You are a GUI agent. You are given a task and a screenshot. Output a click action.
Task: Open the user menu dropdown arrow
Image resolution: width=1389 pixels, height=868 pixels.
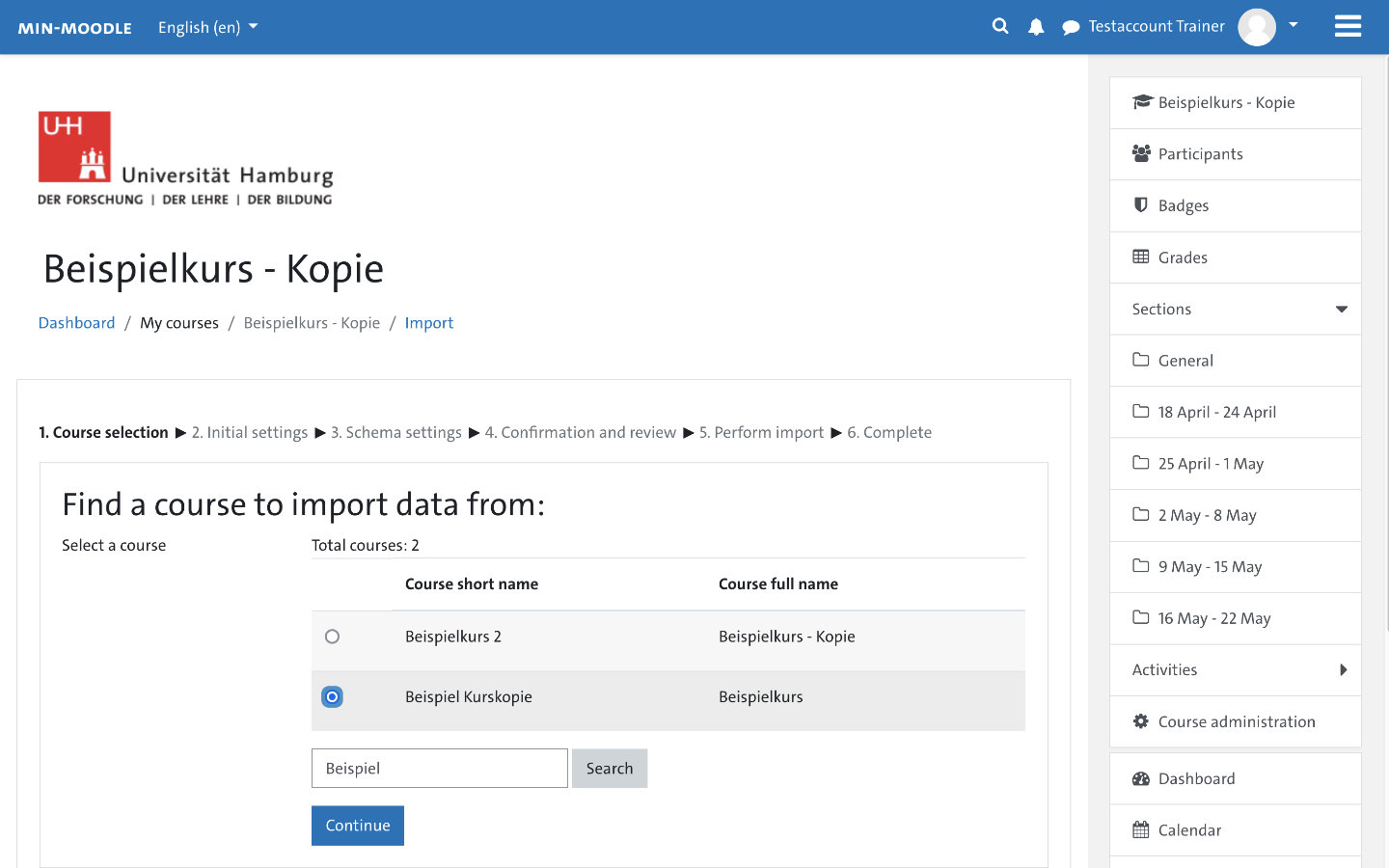pos(1294,25)
